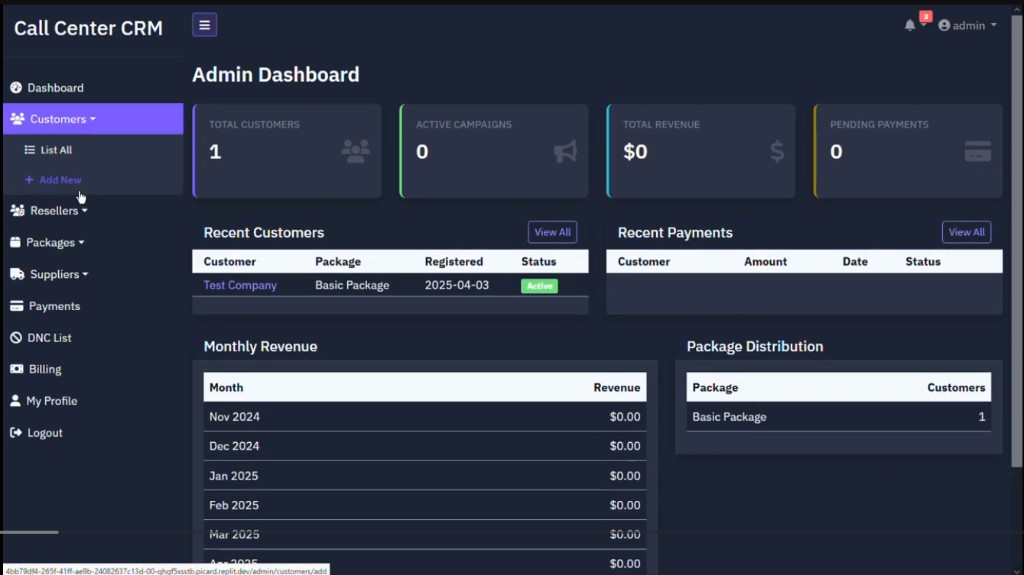Collapse the Customers menu caret
The width and height of the screenshot is (1024, 575).
[93, 119]
